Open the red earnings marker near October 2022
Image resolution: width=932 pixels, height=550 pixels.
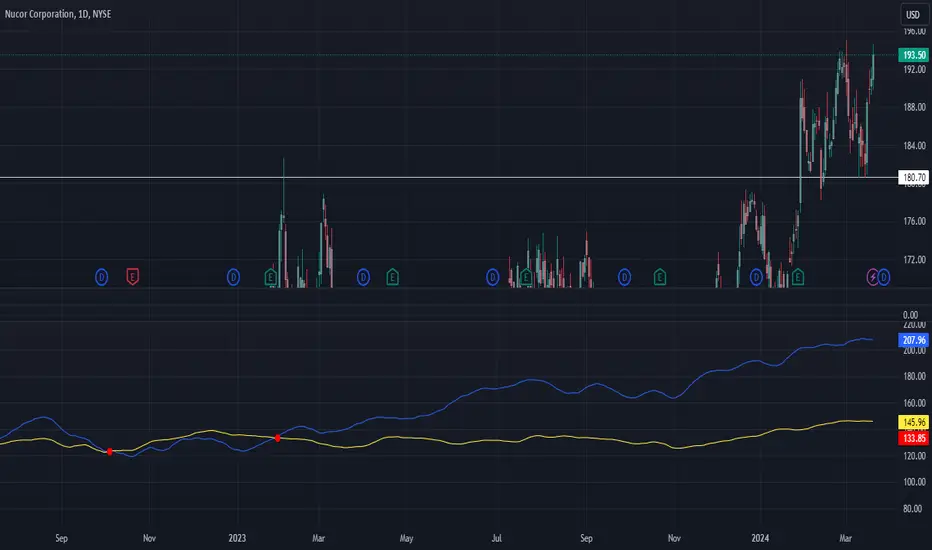click(x=133, y=276)
